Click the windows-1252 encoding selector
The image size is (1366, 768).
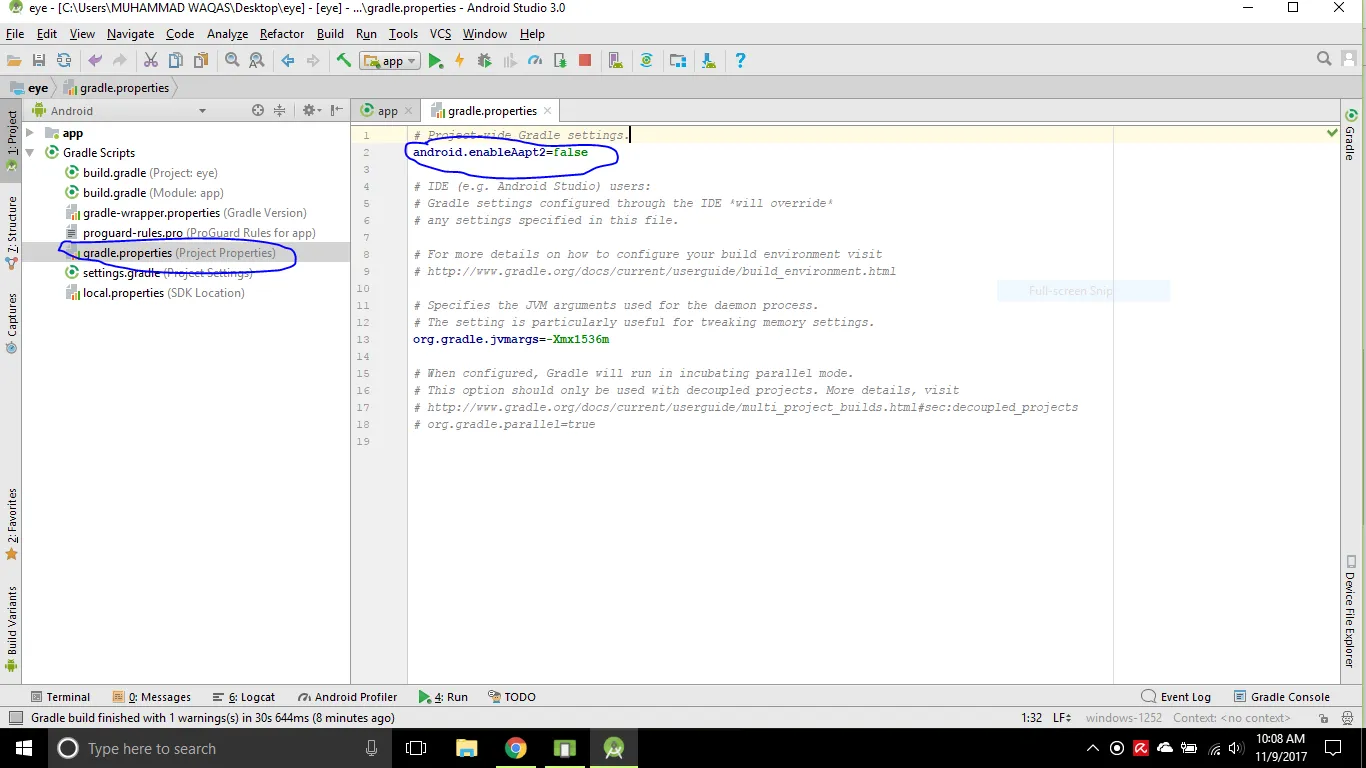click(1124, 718)
